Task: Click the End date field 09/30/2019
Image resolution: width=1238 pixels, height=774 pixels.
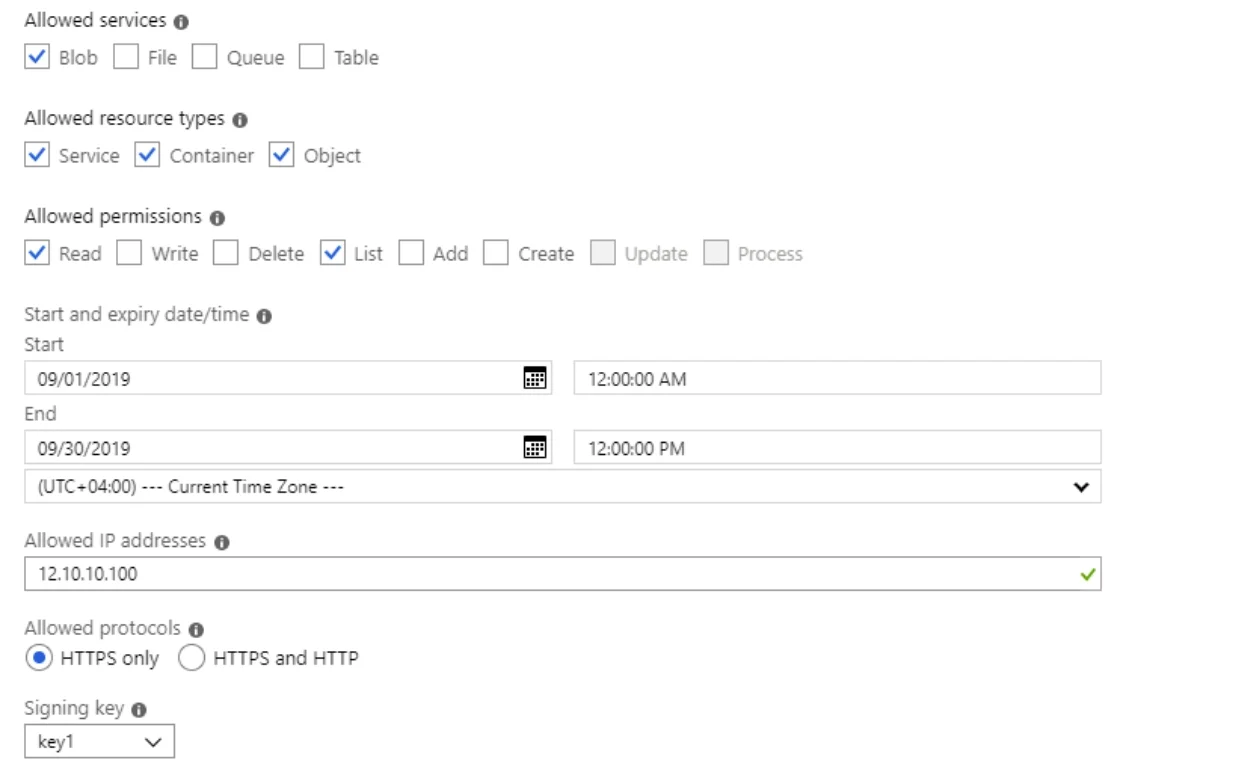Action: [288, 448]
